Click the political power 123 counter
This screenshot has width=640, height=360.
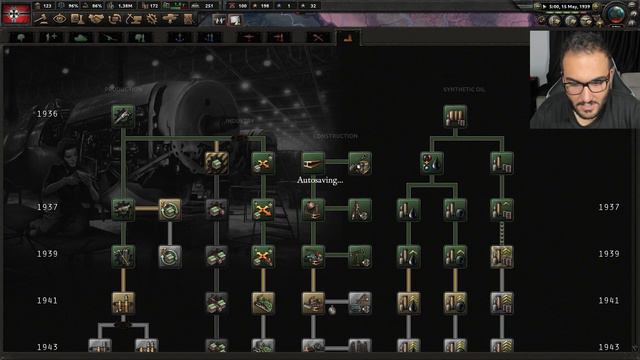(43, 6)
